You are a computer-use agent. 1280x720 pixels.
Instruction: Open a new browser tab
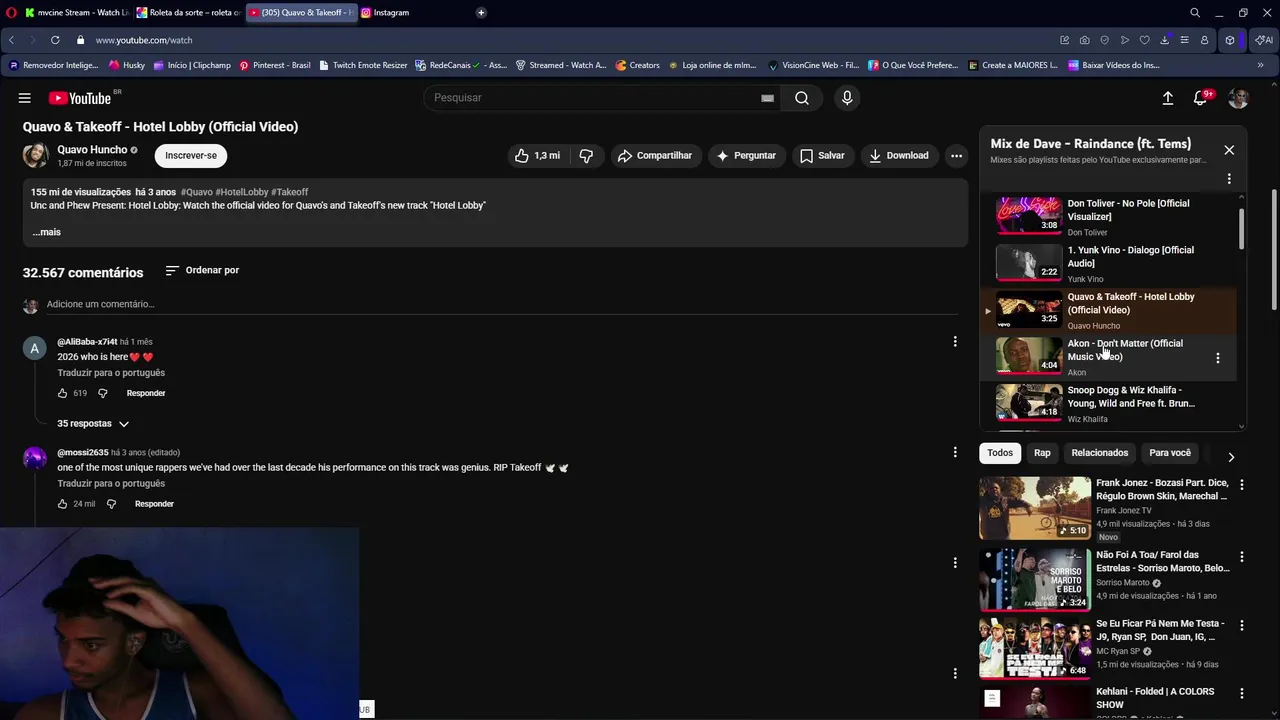tap(481, 13)
